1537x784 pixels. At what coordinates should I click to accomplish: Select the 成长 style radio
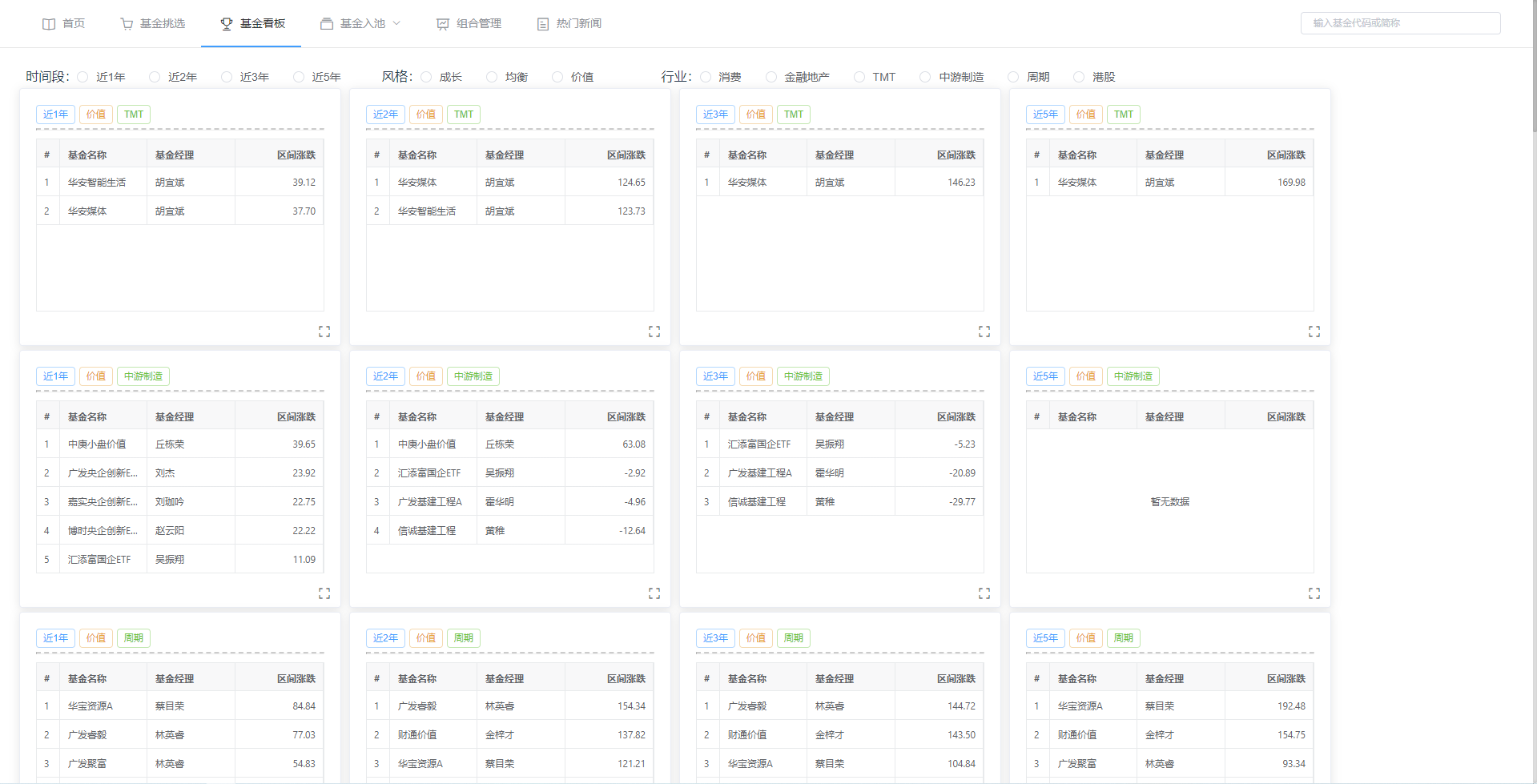pos(426,77)
